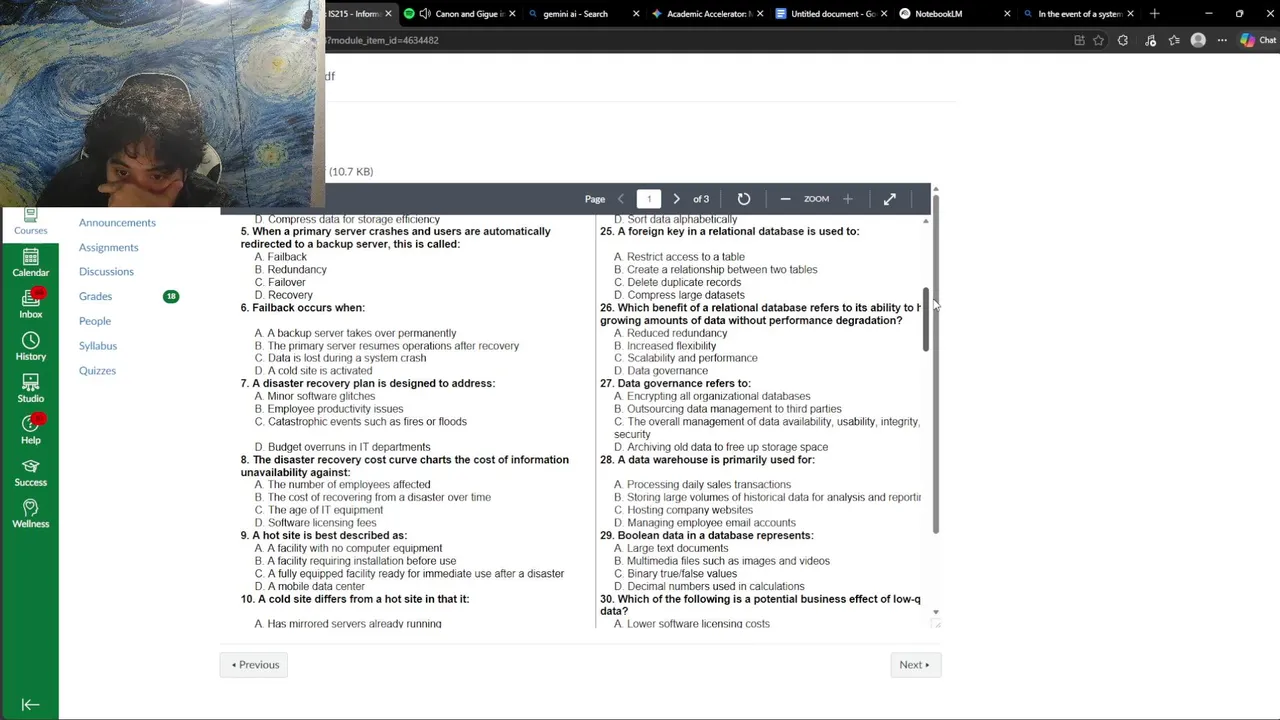Open Quizzes course link

[x=97, y=370]
